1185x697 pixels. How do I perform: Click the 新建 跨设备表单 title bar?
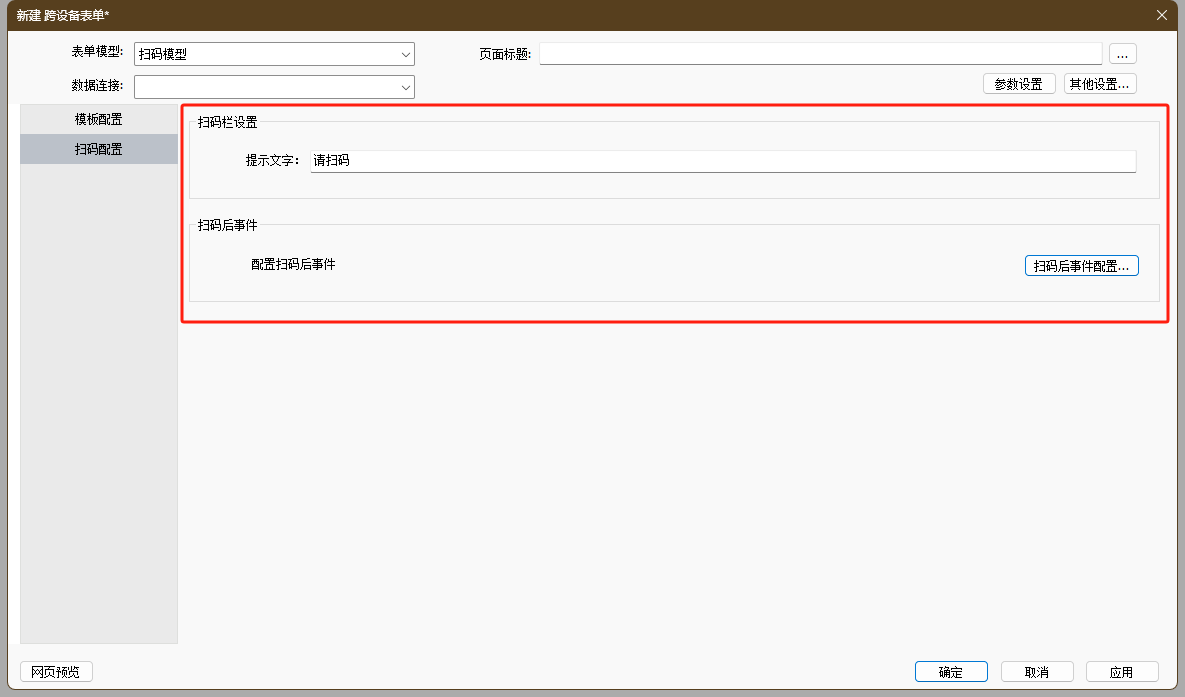click(500, 15)
